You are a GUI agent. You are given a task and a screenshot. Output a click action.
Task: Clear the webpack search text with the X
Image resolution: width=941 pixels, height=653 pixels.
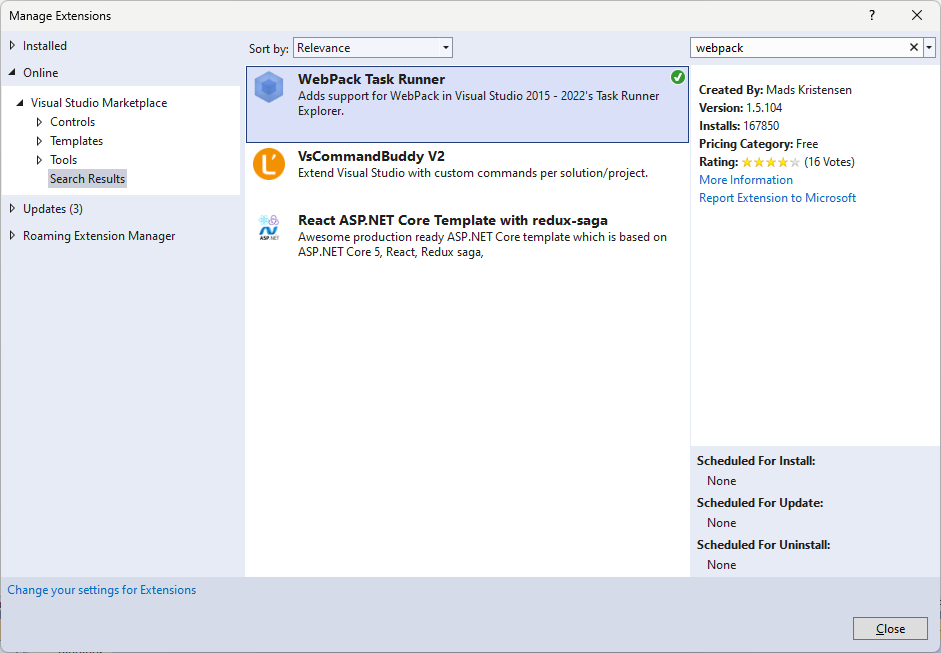click(913, 47)
